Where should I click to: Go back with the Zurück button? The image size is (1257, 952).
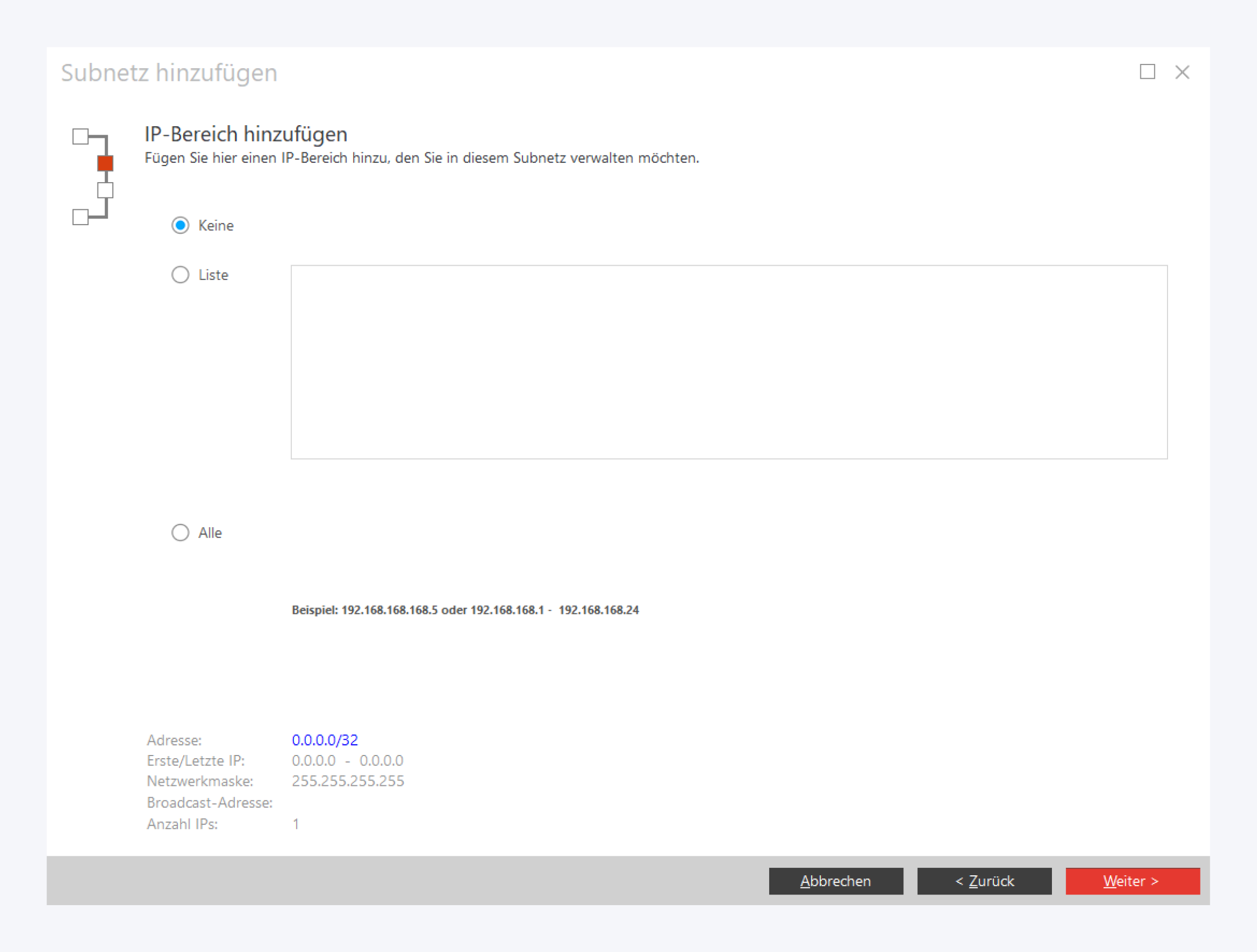tap(984, 881)
